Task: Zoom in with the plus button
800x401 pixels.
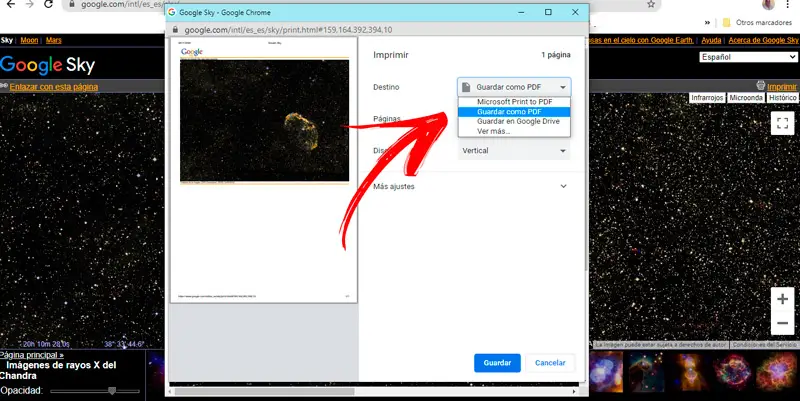Action: pos(783,299)
